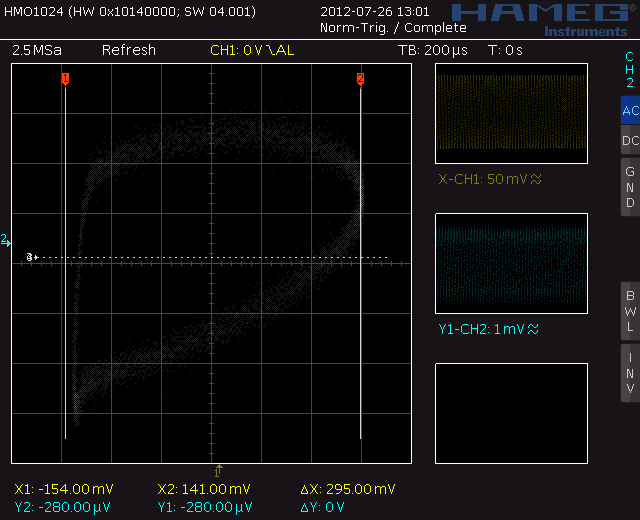This screenshot has width=640, height=520.
Task: Click cursor 2 marker at top of display
Action: tap(360, 78)
